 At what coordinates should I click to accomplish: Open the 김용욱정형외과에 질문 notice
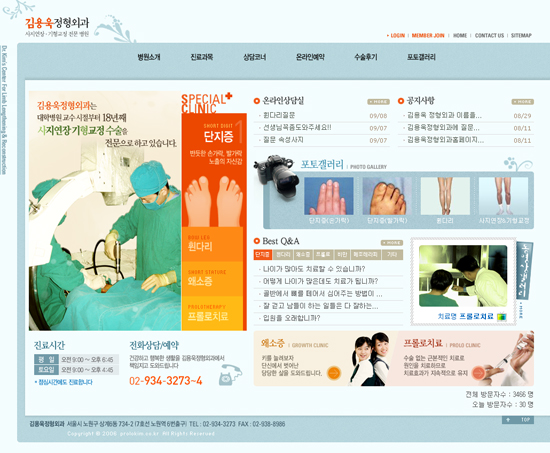443,128
